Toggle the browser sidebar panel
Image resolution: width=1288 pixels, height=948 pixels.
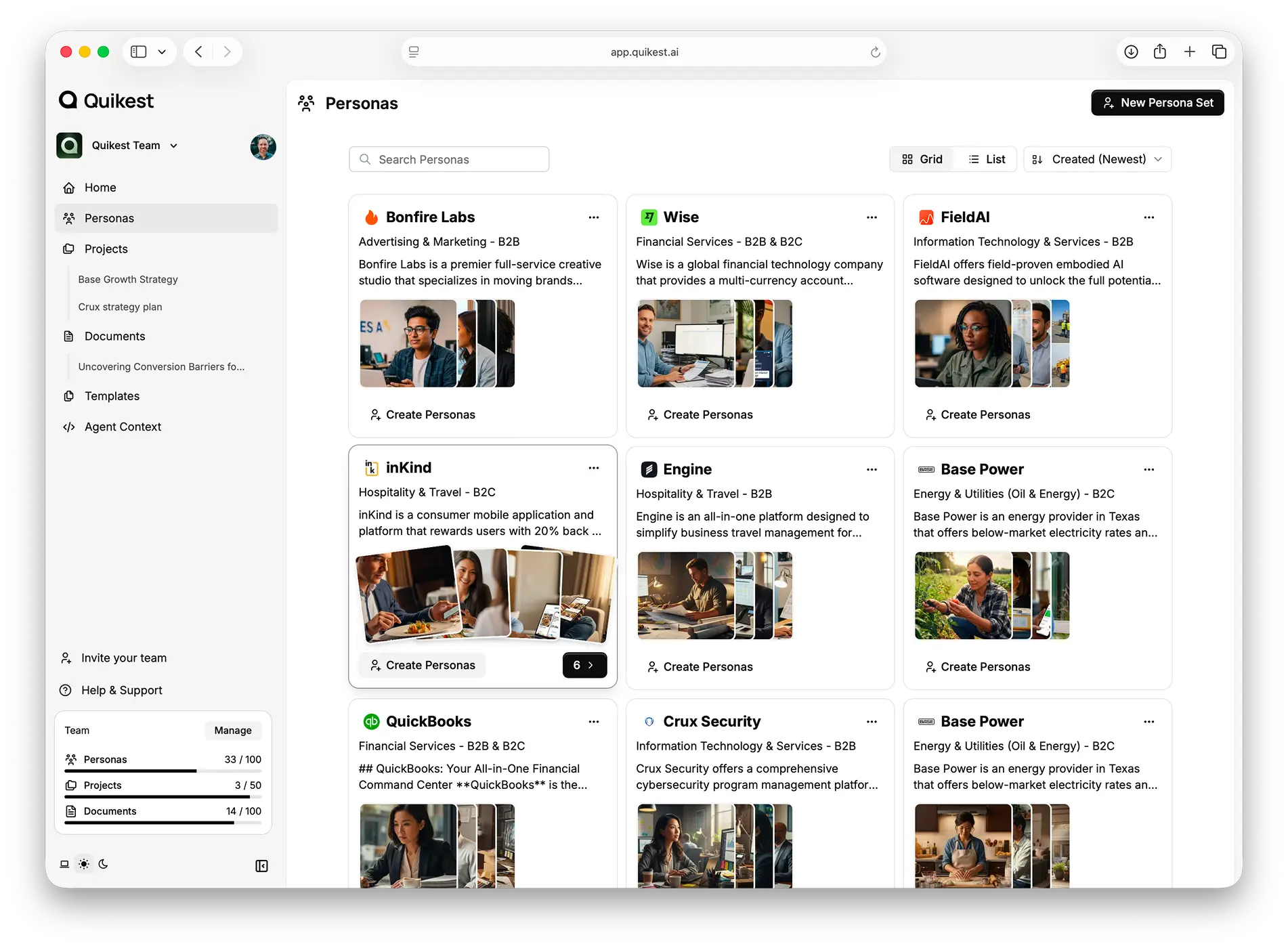(139, 51)
